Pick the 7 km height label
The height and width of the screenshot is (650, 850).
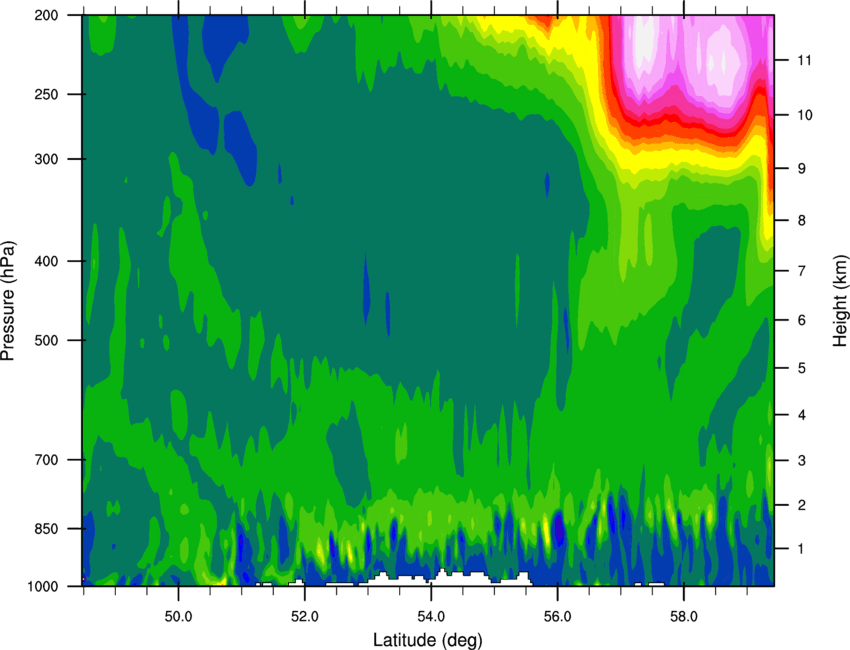[x=802, y=271]
